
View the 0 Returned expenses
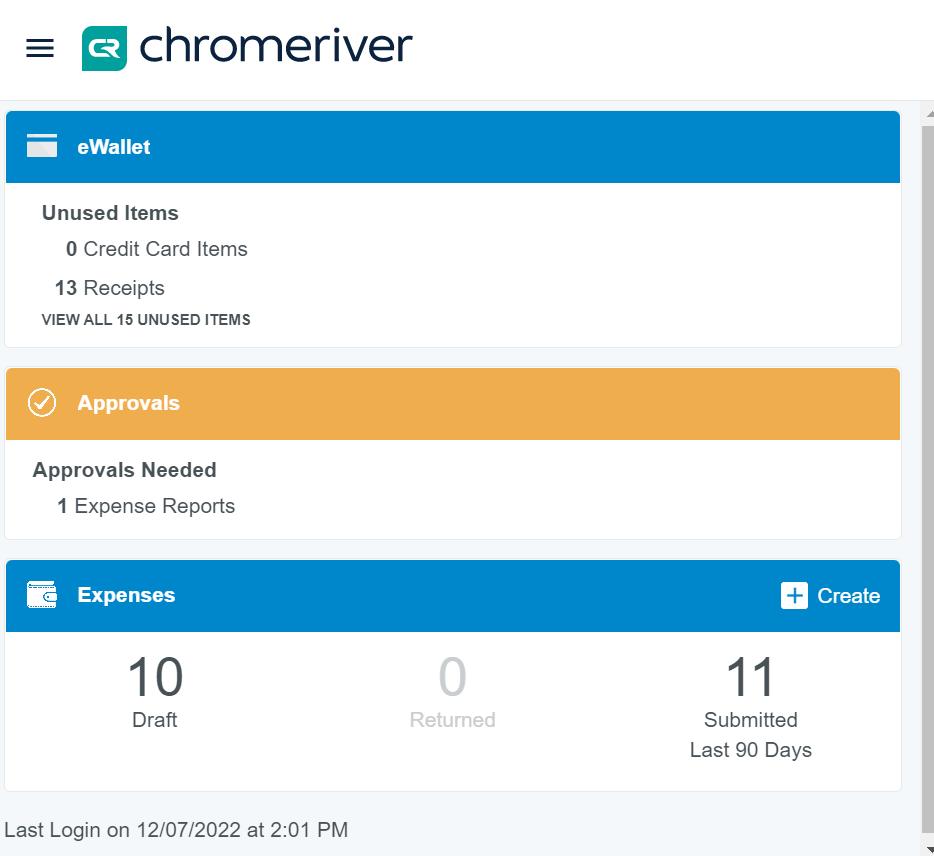click(453, 692)
